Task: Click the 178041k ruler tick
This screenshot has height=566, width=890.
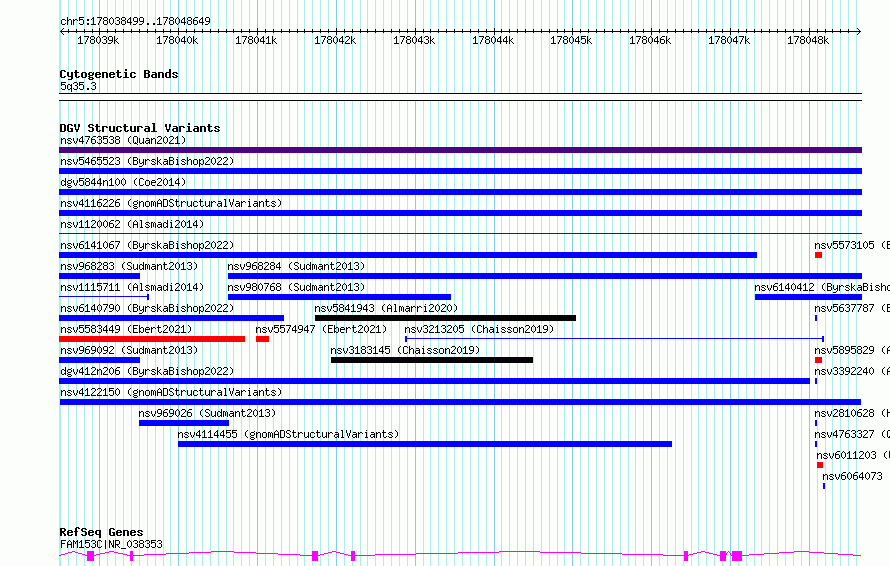Action: tap(256, 40)
